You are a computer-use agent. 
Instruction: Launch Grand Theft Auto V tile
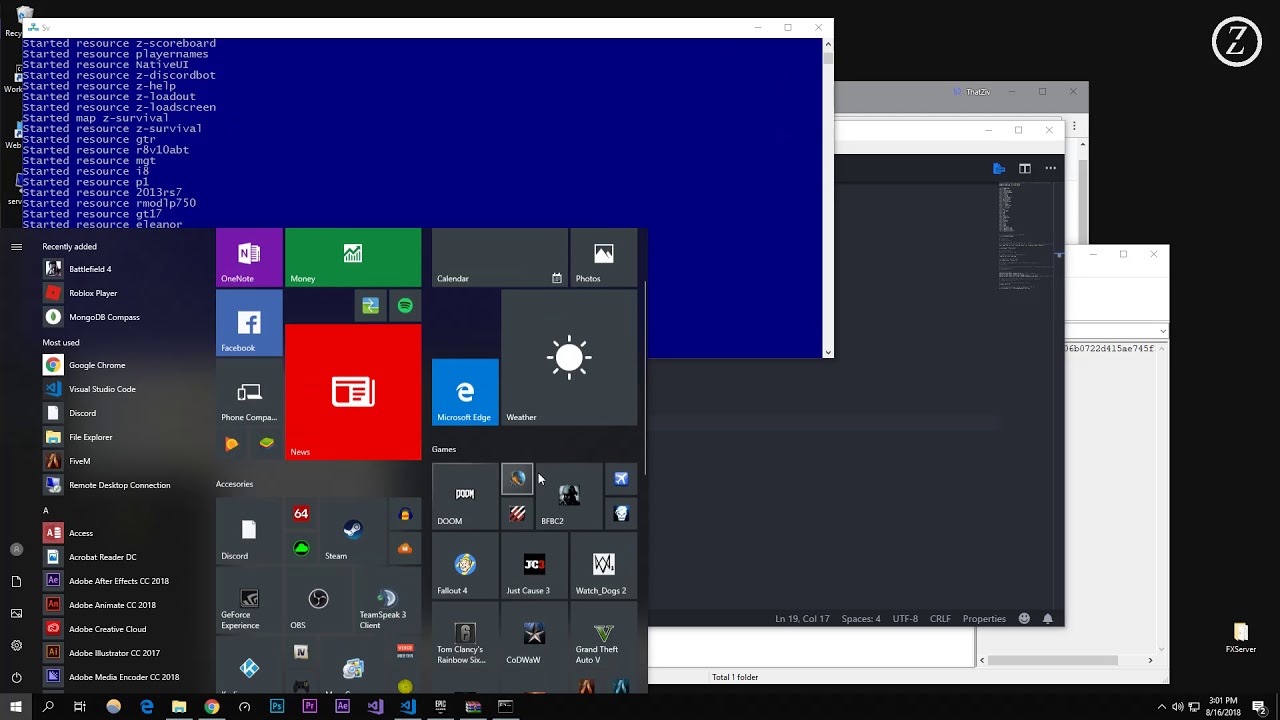[603, 634]
